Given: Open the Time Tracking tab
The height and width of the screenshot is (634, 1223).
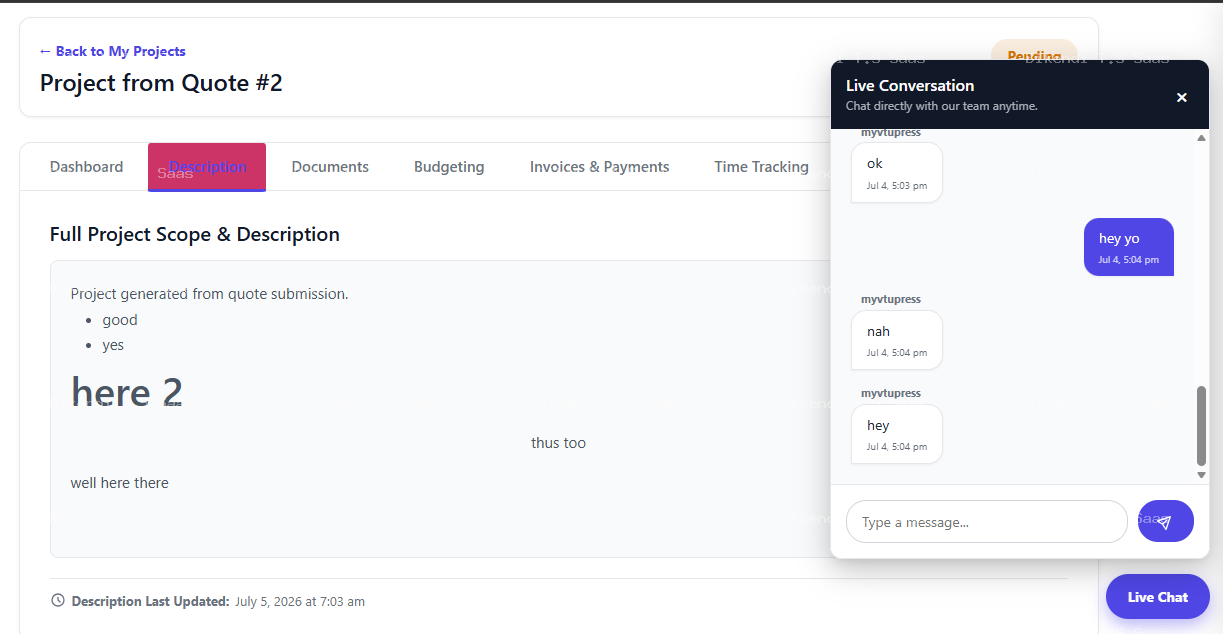Looking at the screenshot, I should pos(762,167).
